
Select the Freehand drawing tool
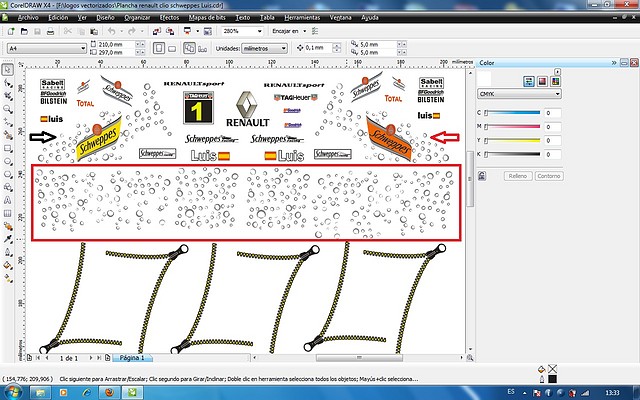(x=7, y=122)
